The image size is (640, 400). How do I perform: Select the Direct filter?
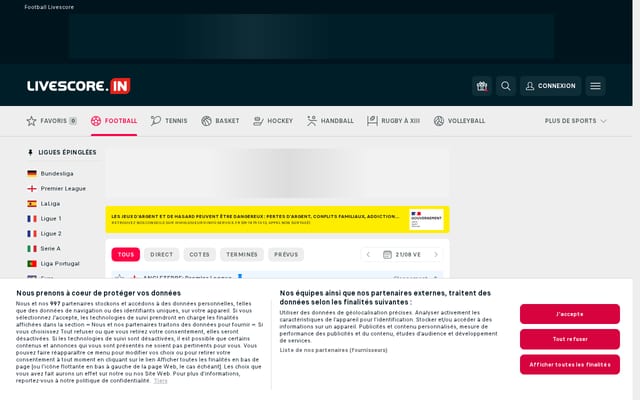[x=162, y=255]
